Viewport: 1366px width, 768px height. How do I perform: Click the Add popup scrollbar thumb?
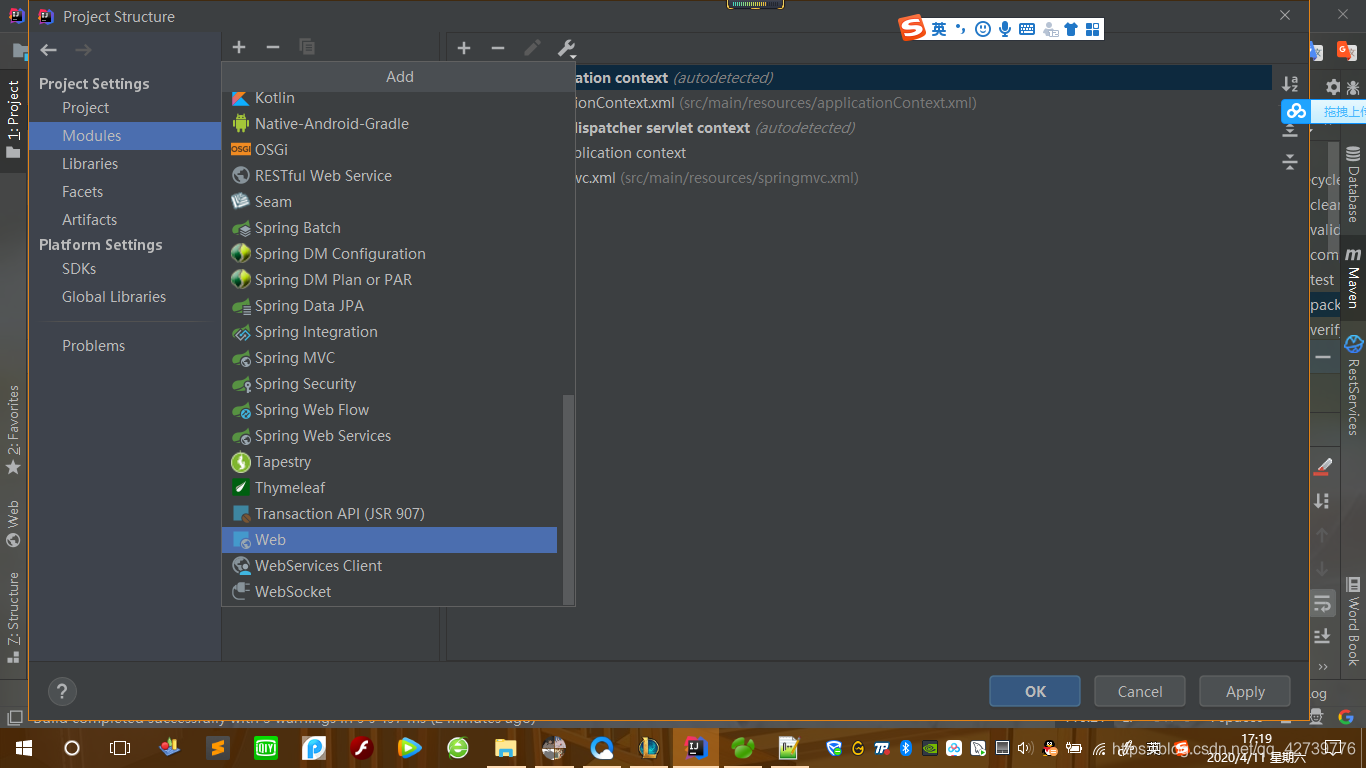pyautogui.click(x=569, y=498)
